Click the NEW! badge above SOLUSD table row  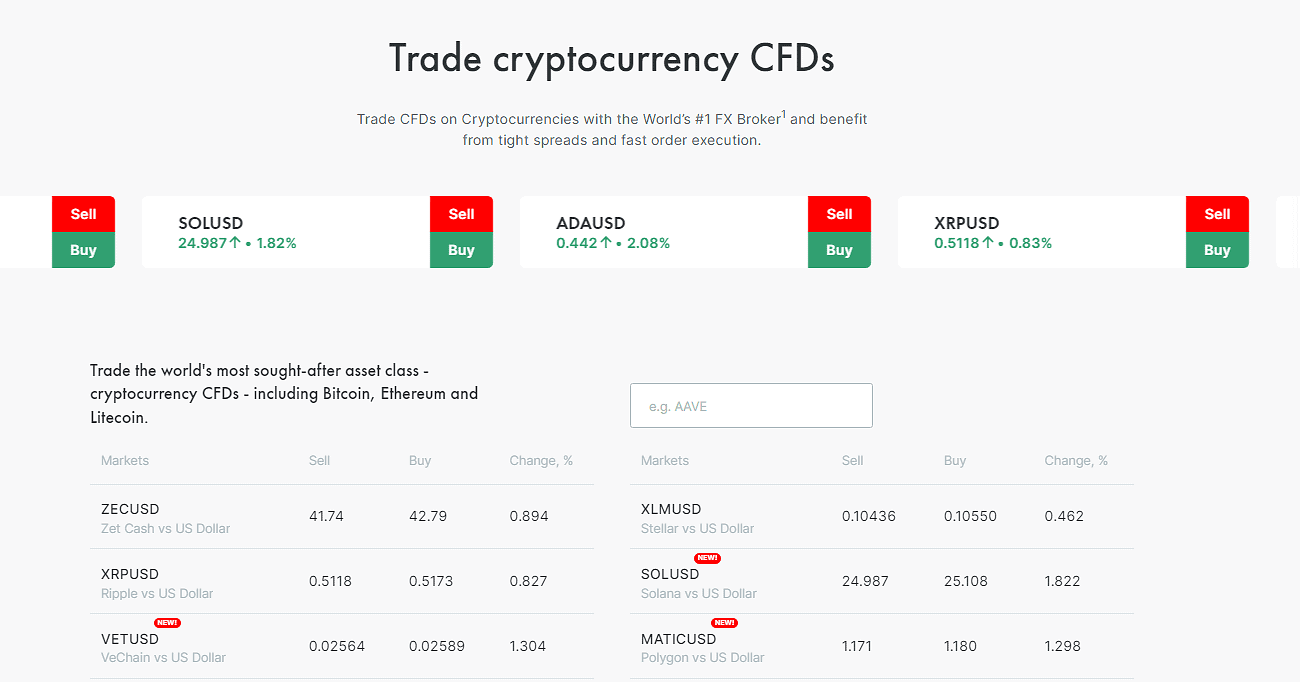point(707,558)
